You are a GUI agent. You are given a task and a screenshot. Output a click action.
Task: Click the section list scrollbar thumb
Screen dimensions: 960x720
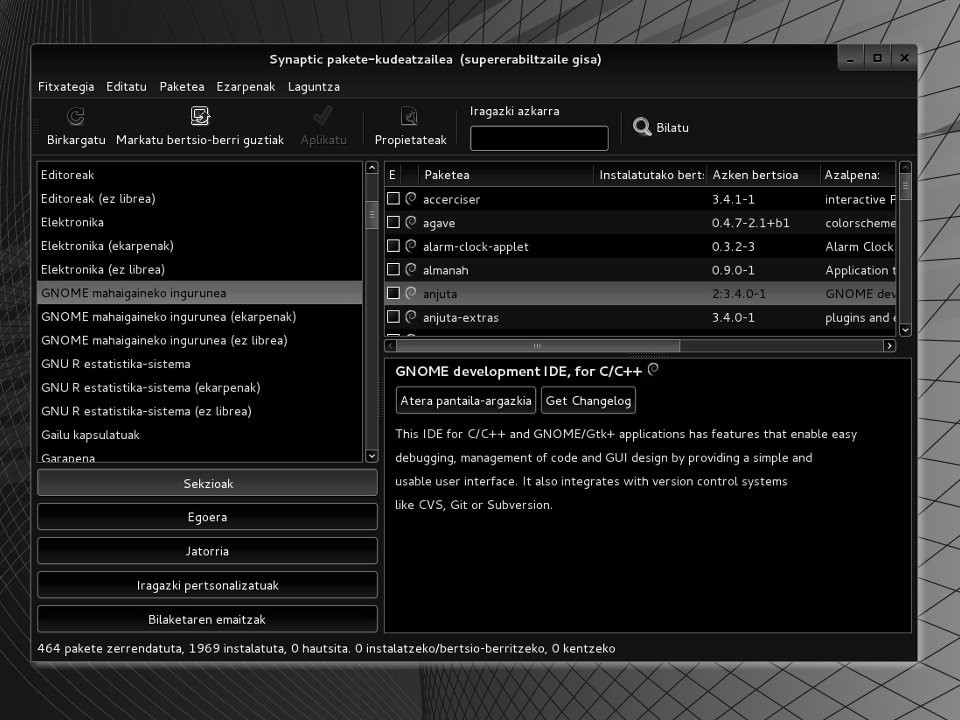[372, 215]
